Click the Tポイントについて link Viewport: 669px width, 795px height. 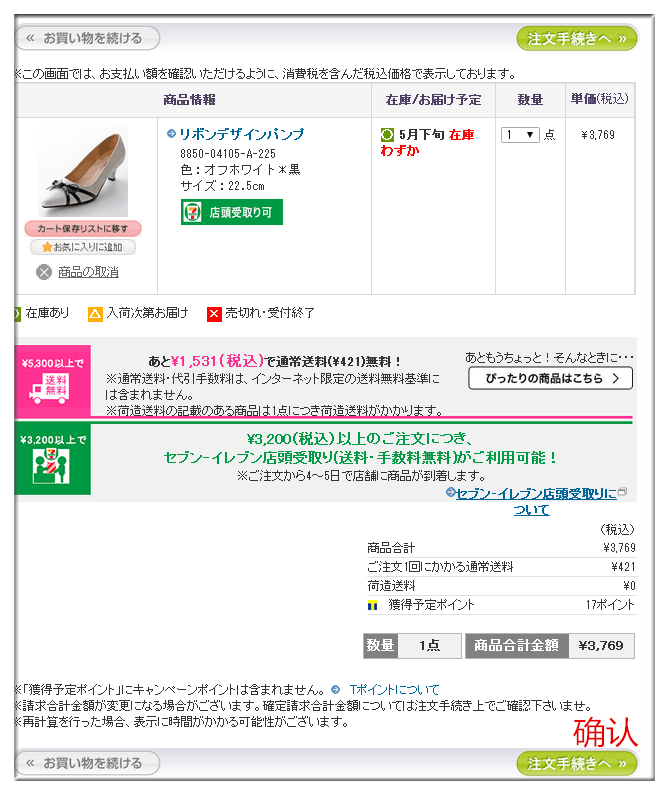coord(394,690)
